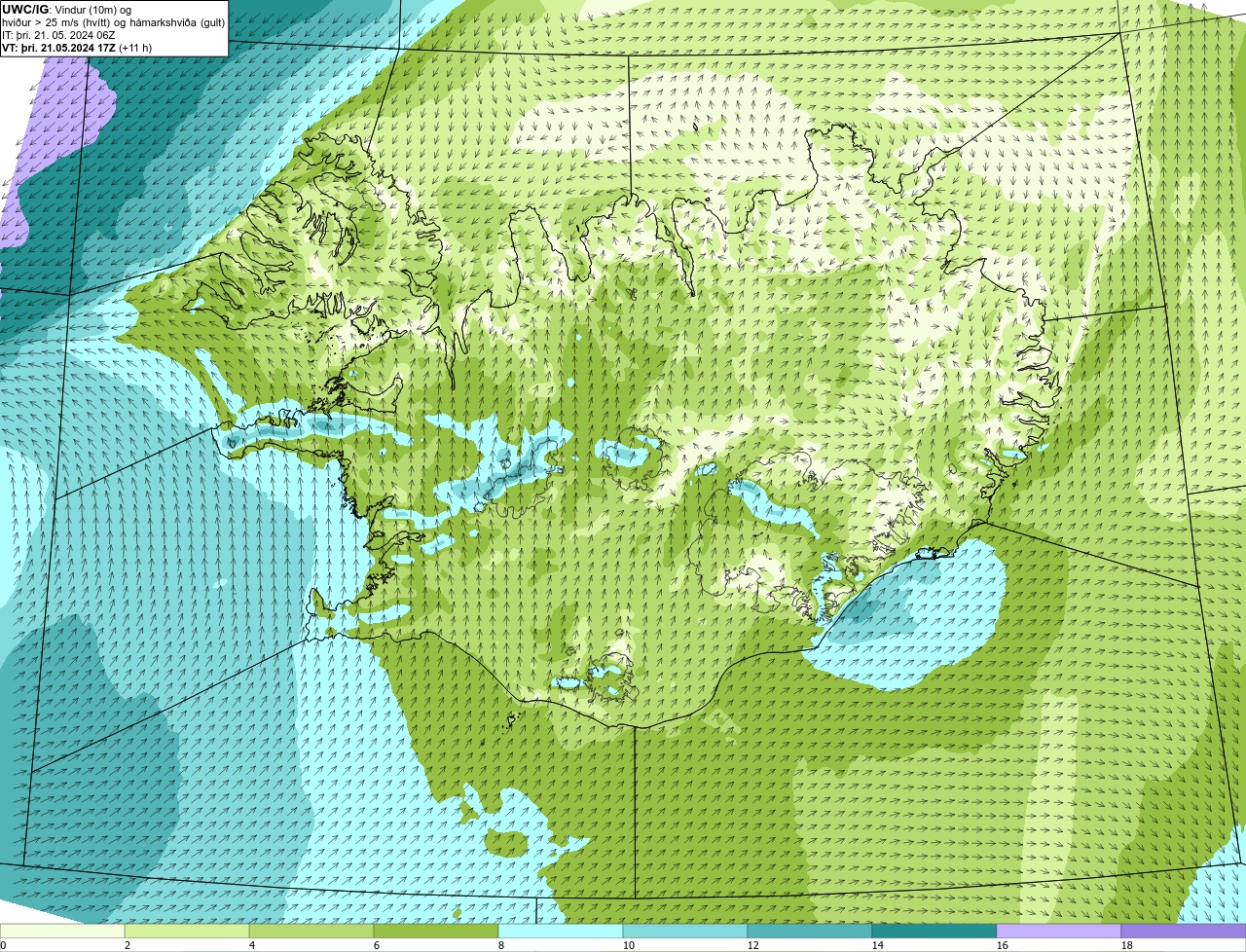
Task: Click the 16–18 m/s lavender legend swatch
Action: [1059, 932]
